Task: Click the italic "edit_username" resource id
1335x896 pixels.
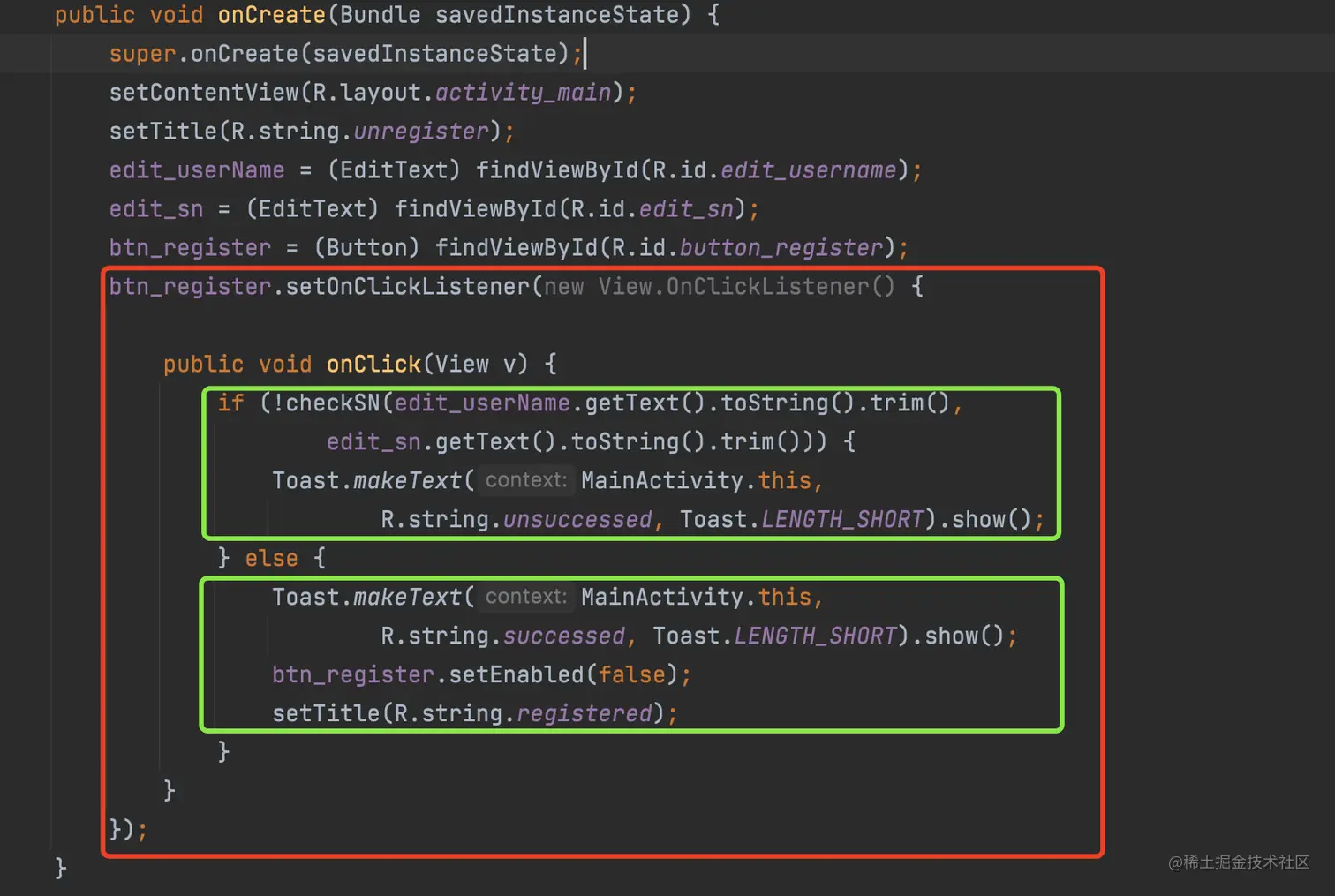Action: (809, 170)
